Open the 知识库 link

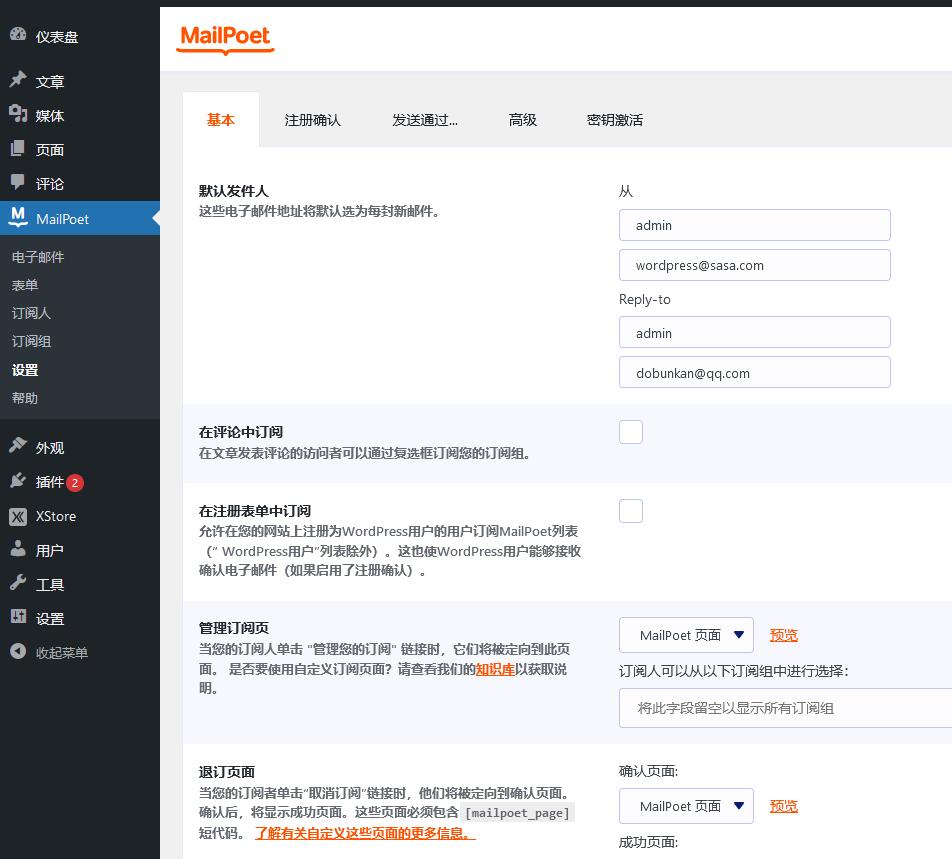click(x=495, y=669)
